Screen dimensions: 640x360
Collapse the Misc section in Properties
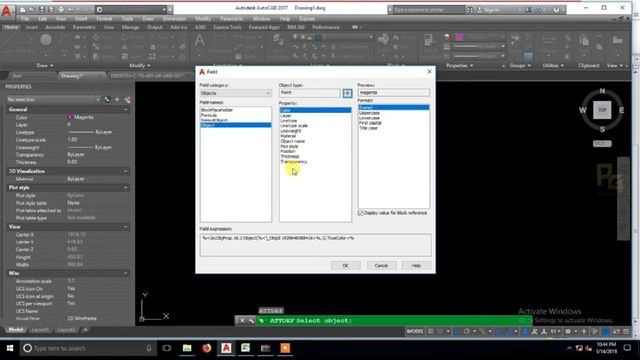[125, 273]
